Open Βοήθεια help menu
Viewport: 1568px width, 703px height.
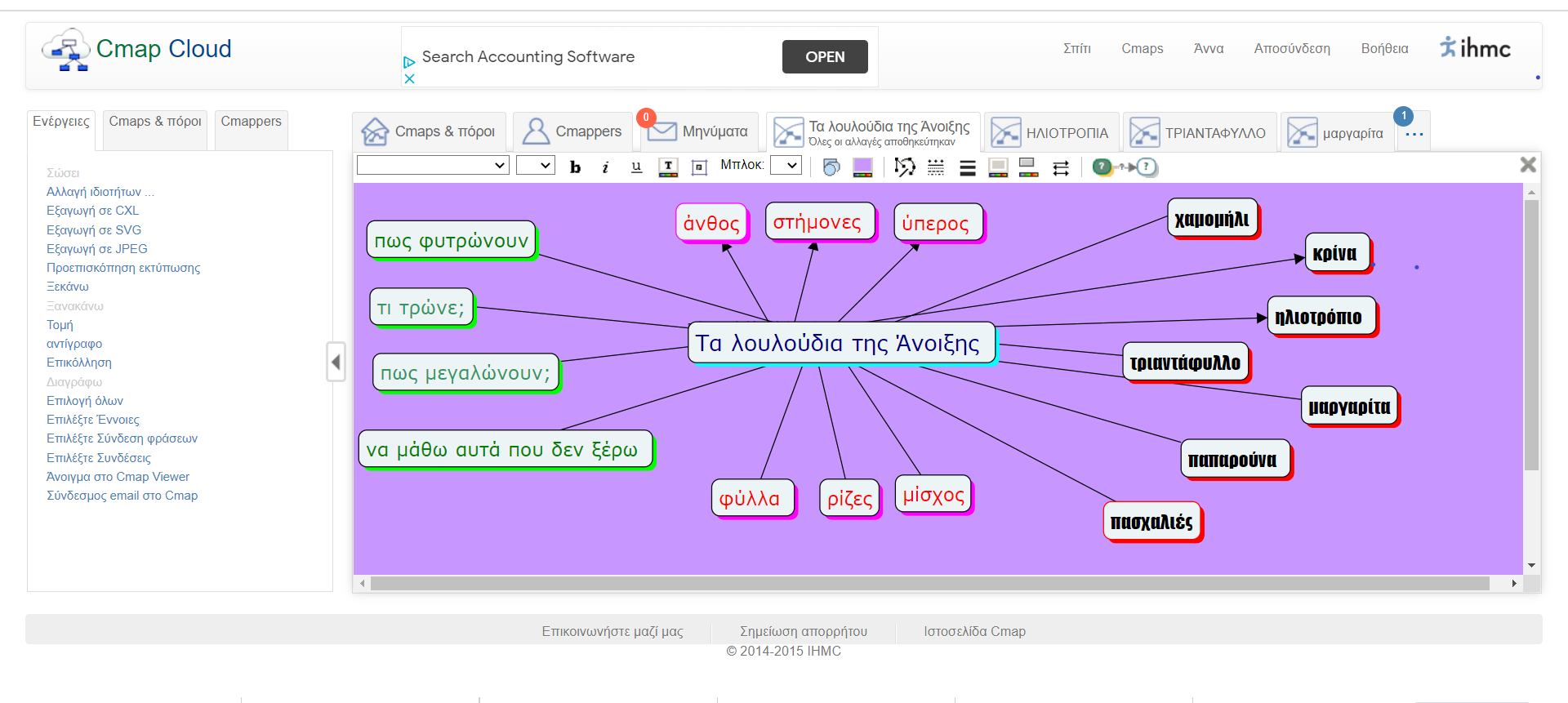1384,48
